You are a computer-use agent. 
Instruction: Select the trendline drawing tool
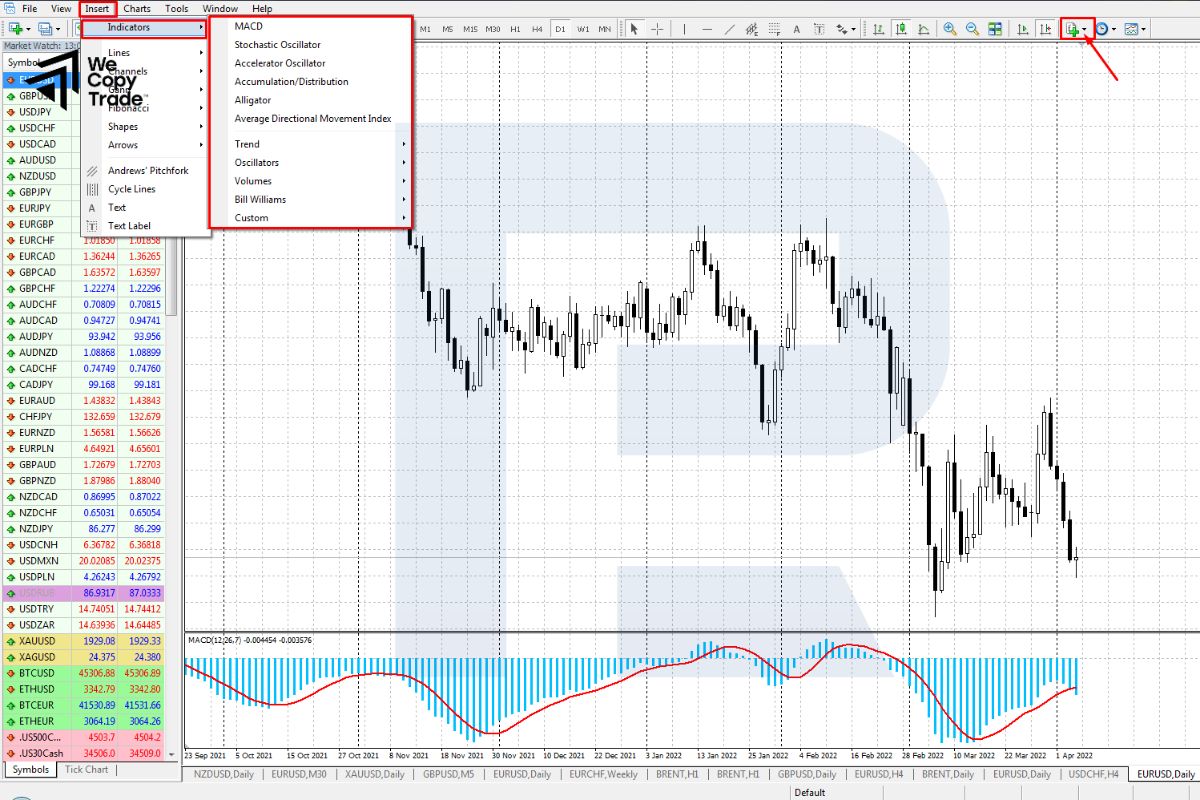coord(730,29)
